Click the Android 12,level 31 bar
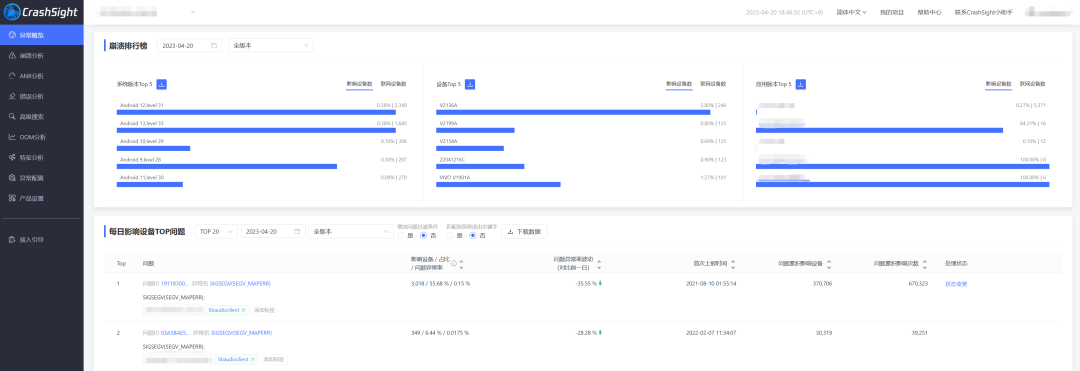This screenshot has height=371, width=1080. point(256,112)
